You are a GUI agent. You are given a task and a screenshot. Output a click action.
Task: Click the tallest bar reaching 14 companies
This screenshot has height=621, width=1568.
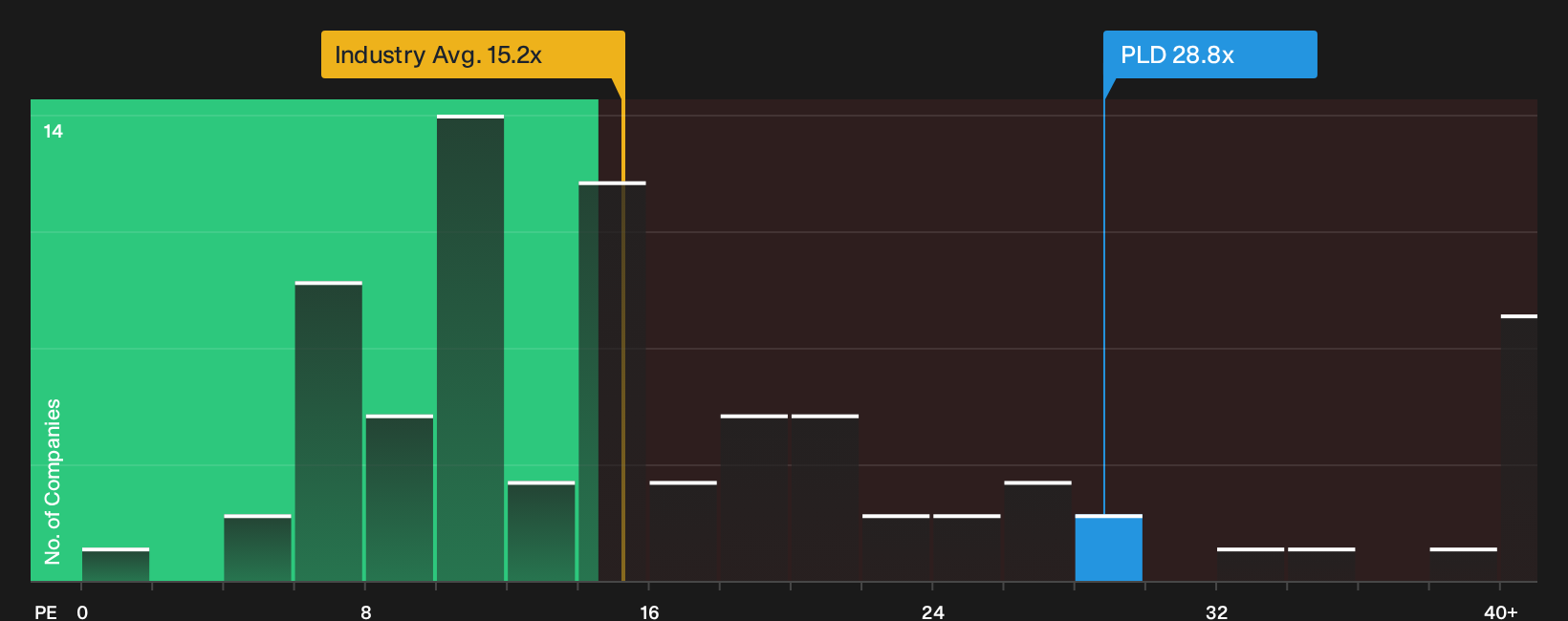pos(470,349)
